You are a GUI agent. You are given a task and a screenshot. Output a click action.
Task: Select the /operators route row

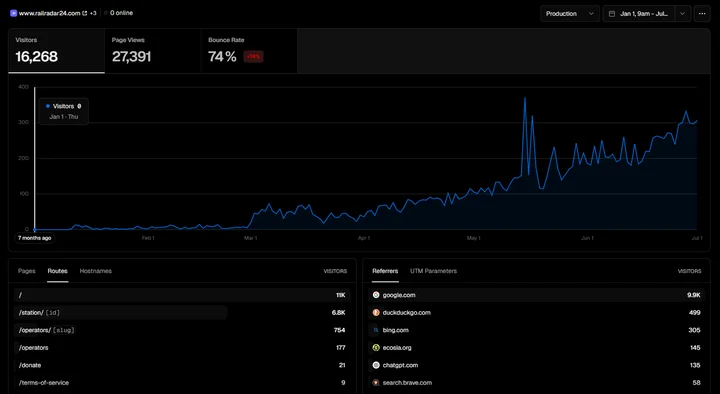(182, 348)
